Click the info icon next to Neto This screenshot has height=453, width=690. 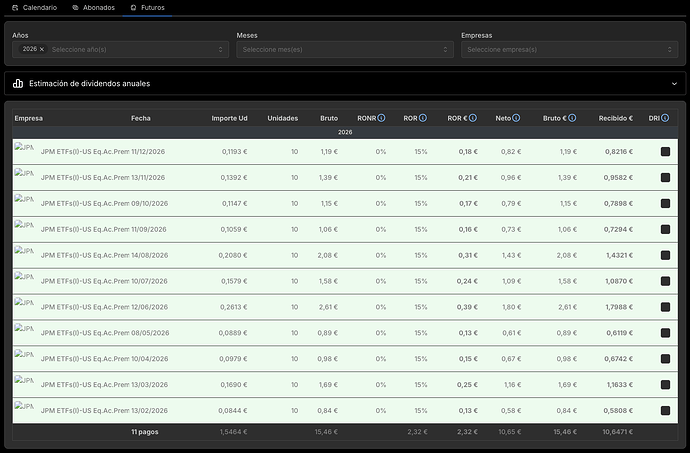pyautogui.click(x=517, y=118)
